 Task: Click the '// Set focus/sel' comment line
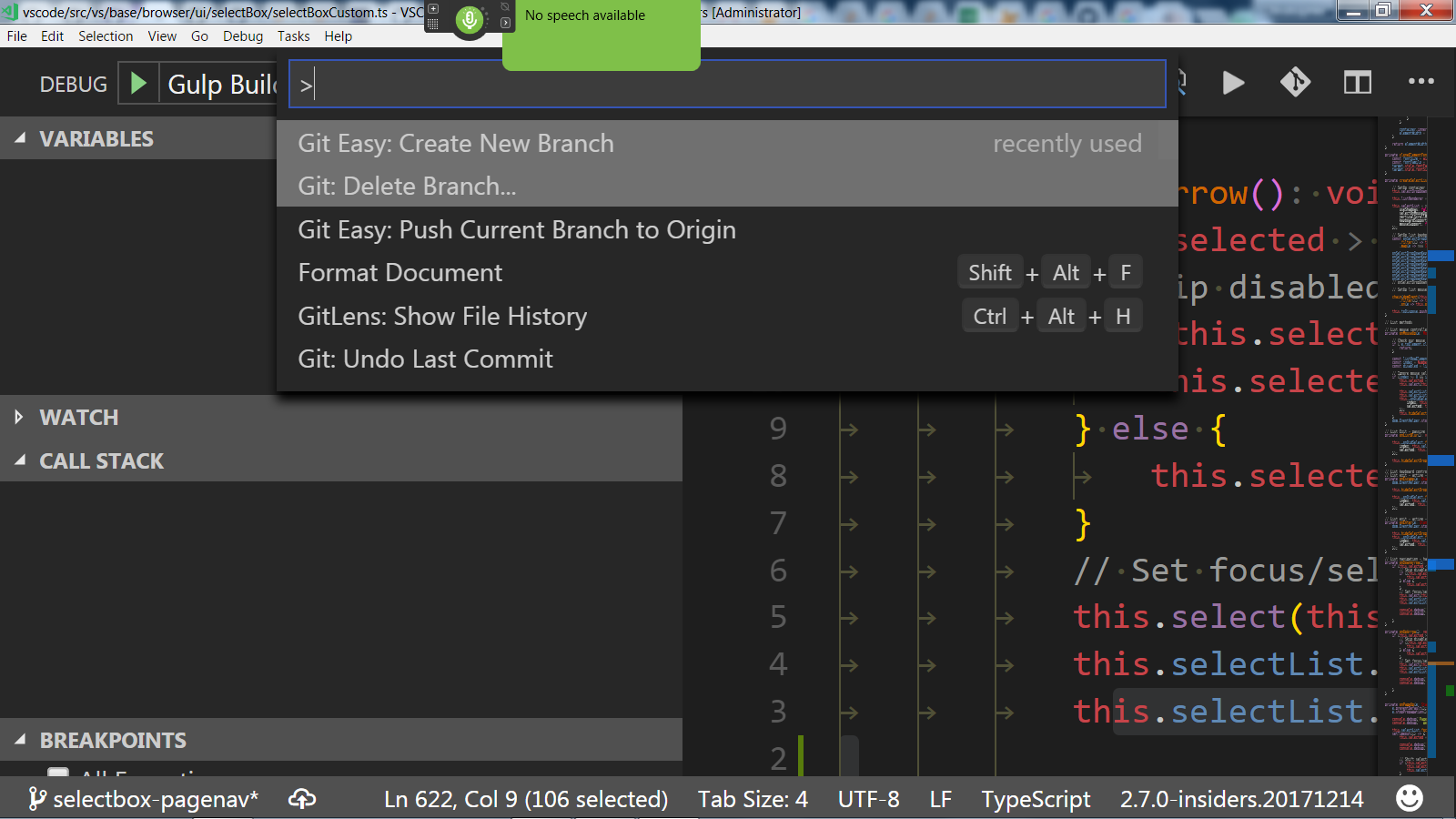1226,571
